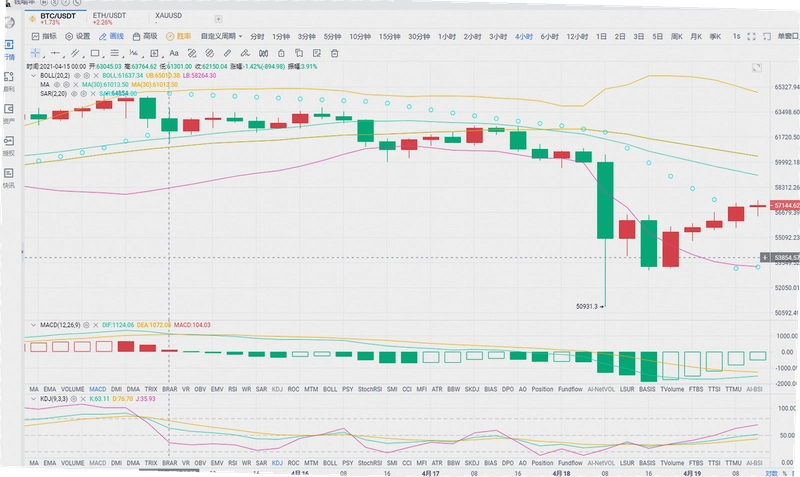
Task: Select the rectangle shape drawing tool
Action: [x=95, y=53]
